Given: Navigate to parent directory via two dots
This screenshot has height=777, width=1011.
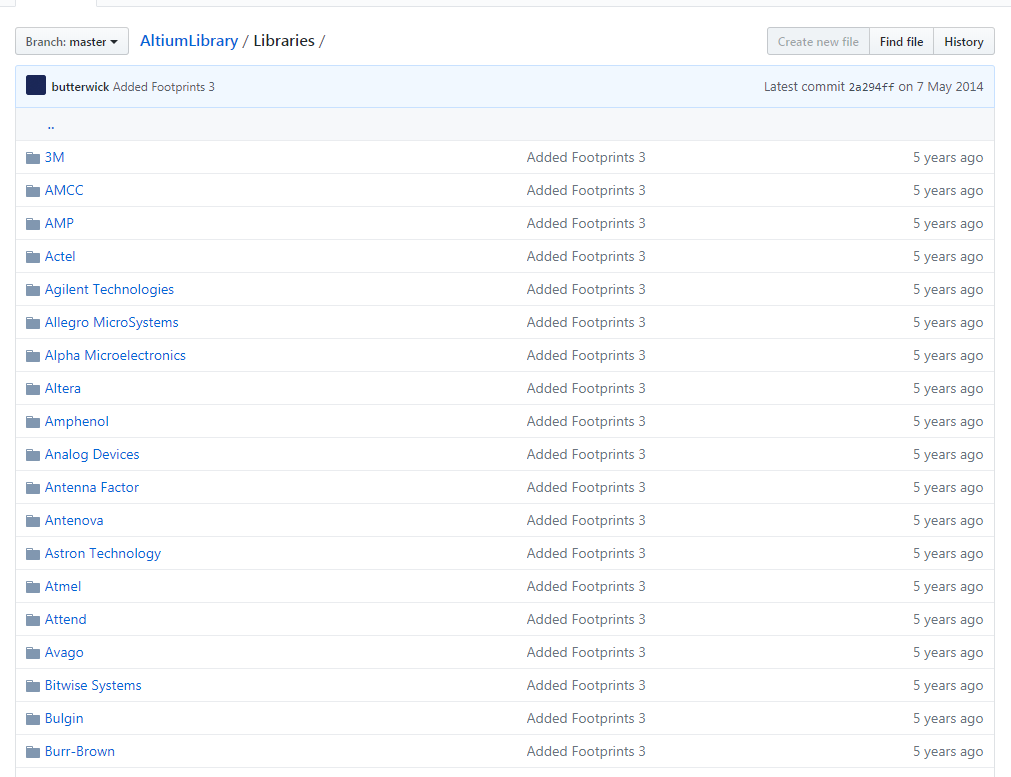Looking at the screenshot, I should click(x=50, y=125).
